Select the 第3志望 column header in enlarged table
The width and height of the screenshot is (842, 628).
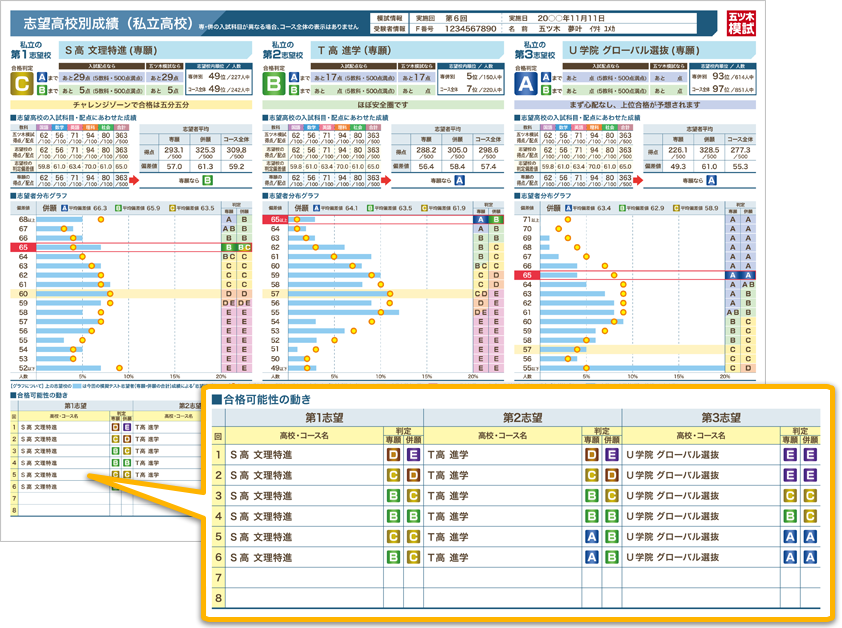720,418
